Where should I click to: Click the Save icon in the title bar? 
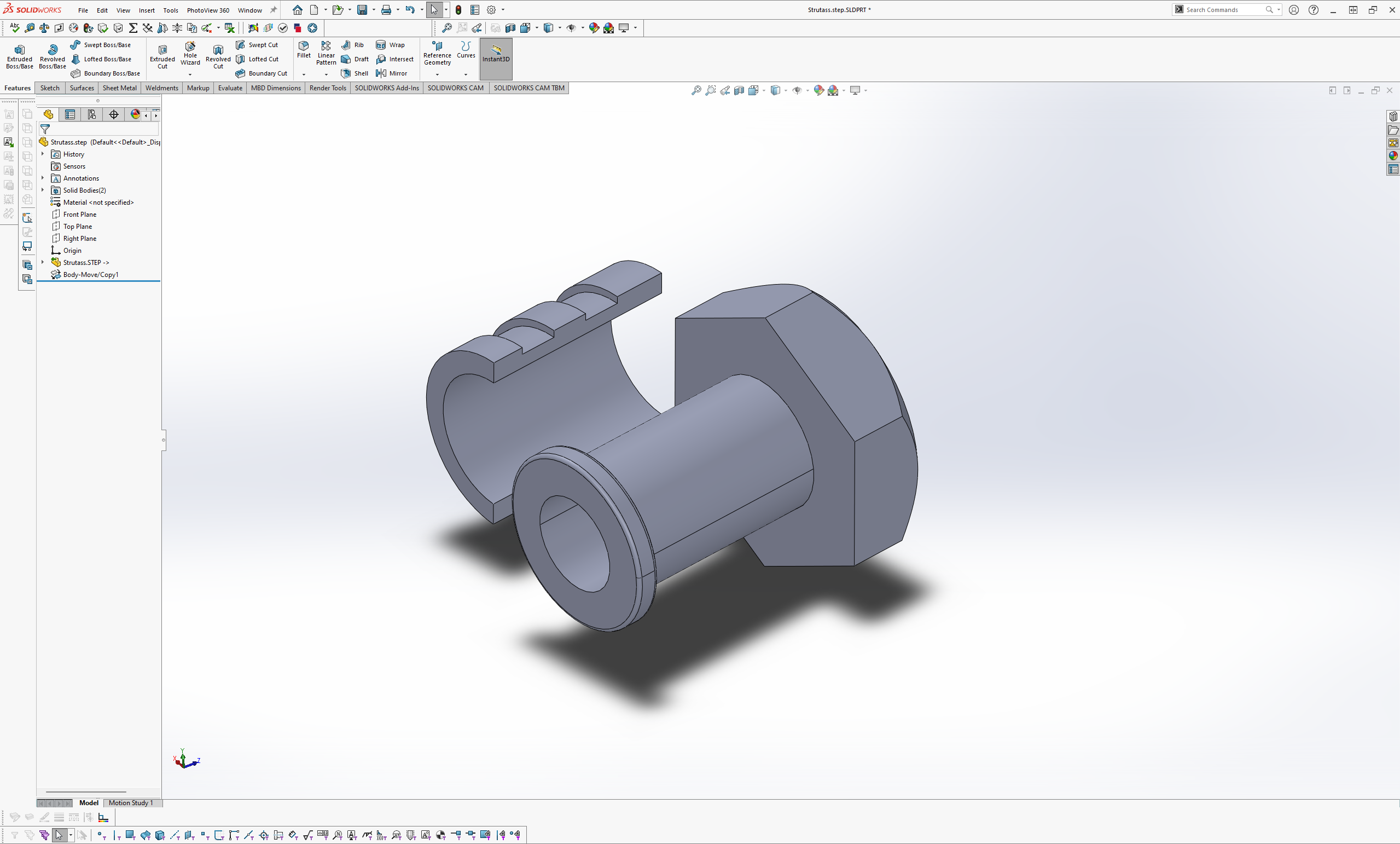tap(362, 10)
